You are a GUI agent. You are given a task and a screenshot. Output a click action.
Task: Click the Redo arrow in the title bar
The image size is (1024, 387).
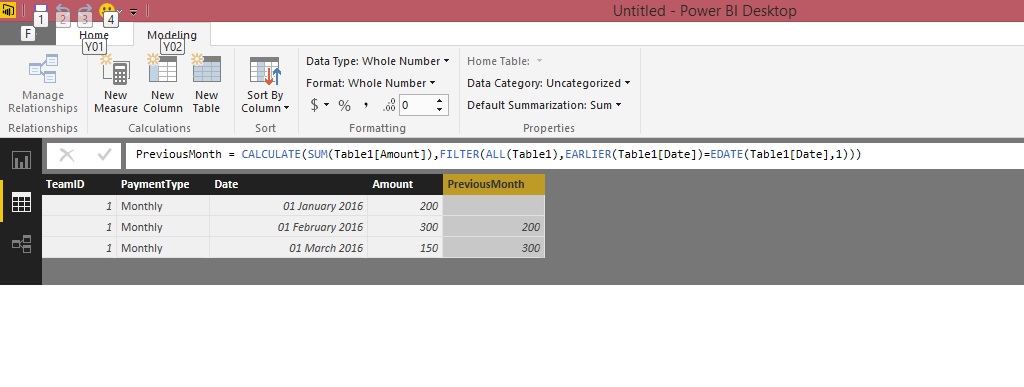pos(85,10)
